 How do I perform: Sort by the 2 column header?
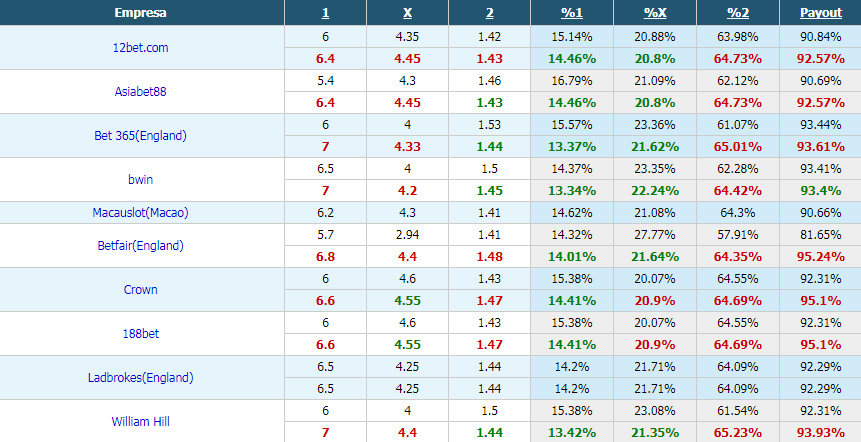click(489, 13)
